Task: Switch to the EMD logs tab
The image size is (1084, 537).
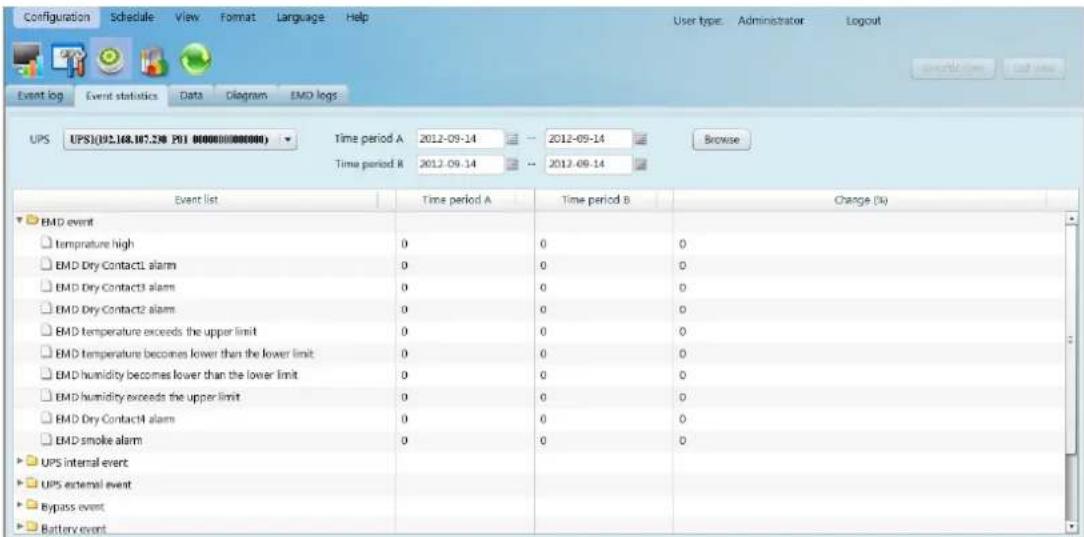Action: [312, 97]
